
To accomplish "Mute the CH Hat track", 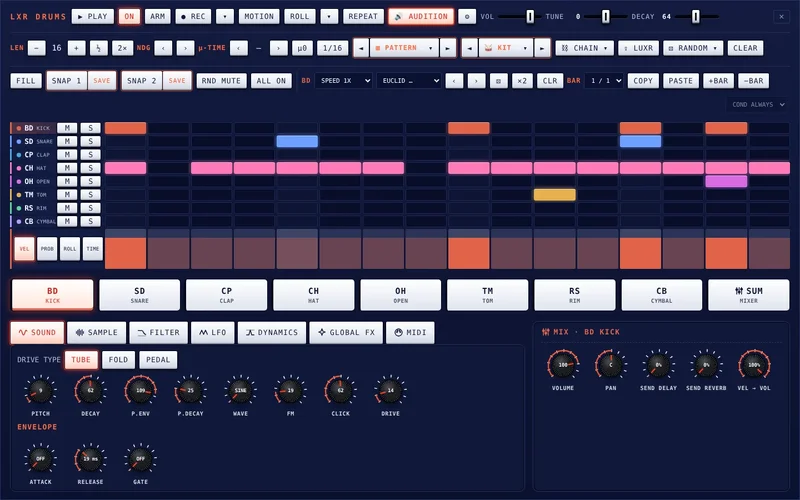I will [67, 168].
